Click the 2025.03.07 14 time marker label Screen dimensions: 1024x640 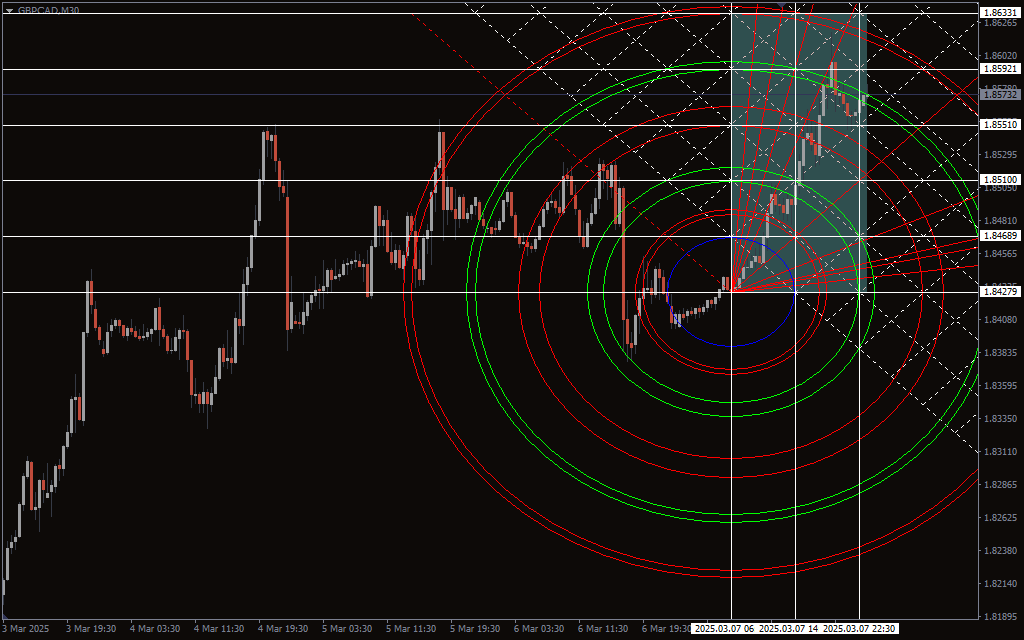(790, 629)
